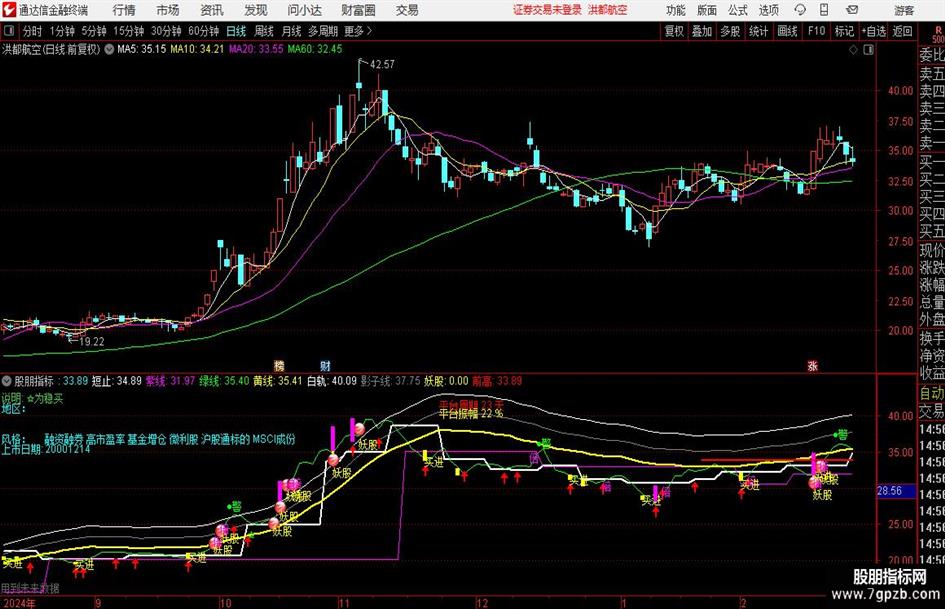Click the 标记 mark button
This screenshot has width=945, height=609.
click(x=844, y=31)
